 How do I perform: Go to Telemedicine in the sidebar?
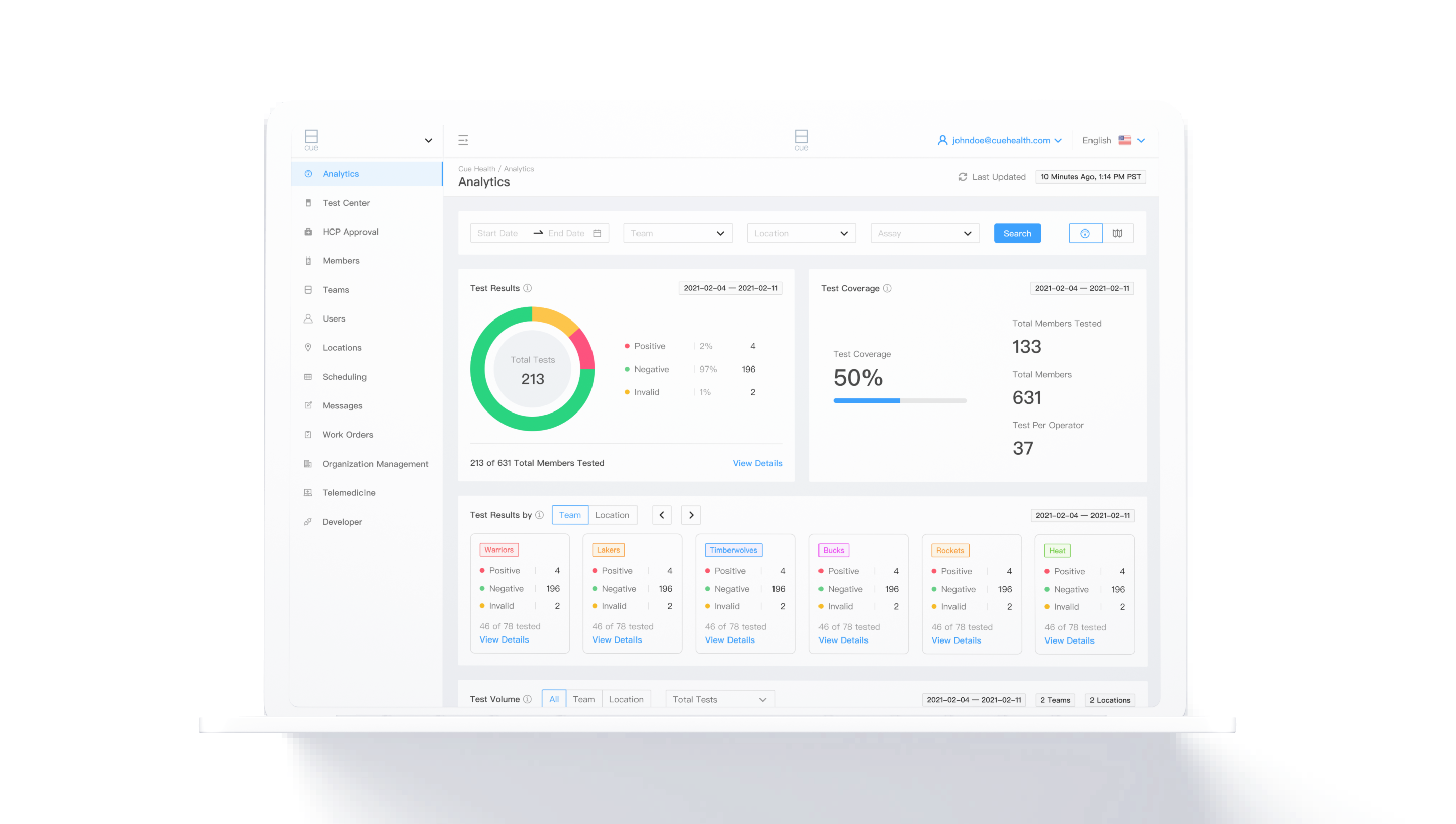tap(348, 493)
